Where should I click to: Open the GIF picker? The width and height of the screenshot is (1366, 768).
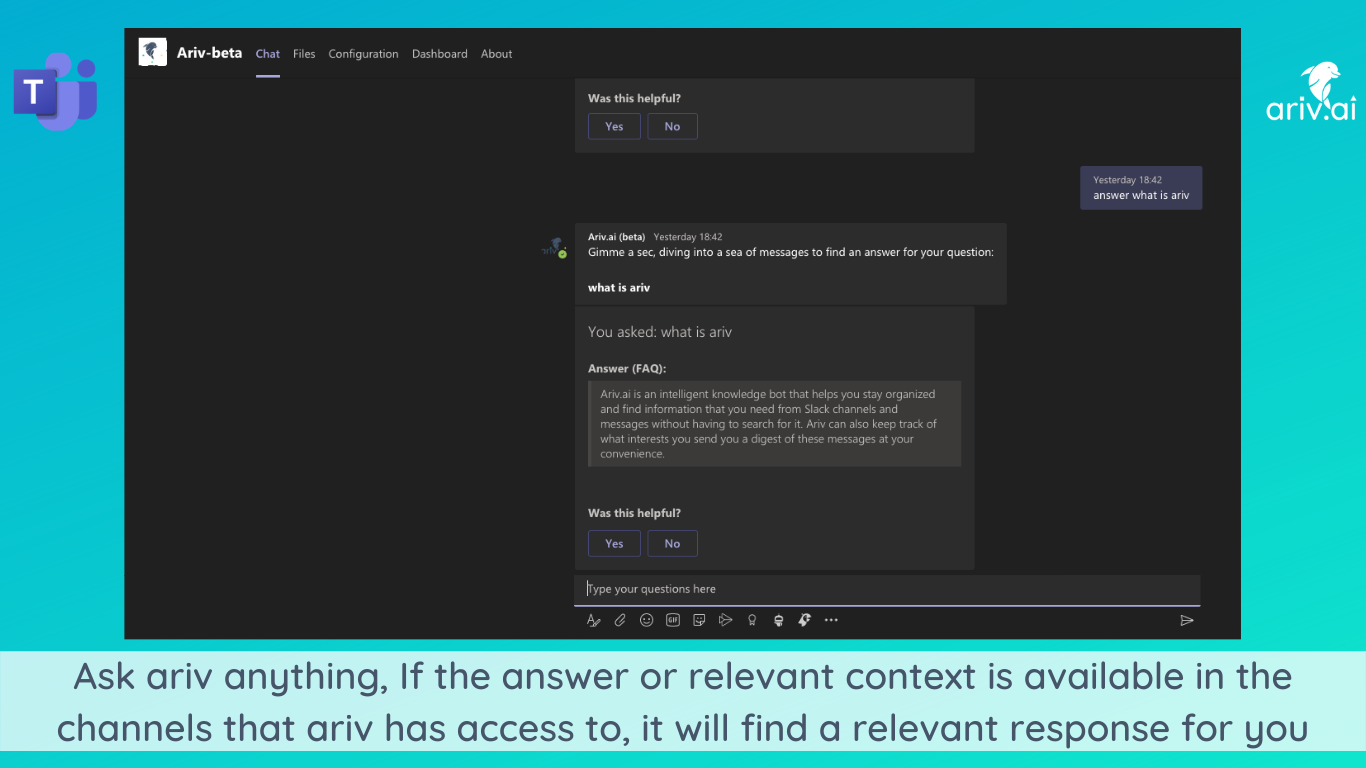pyautogui.click(x=673, y=620)
